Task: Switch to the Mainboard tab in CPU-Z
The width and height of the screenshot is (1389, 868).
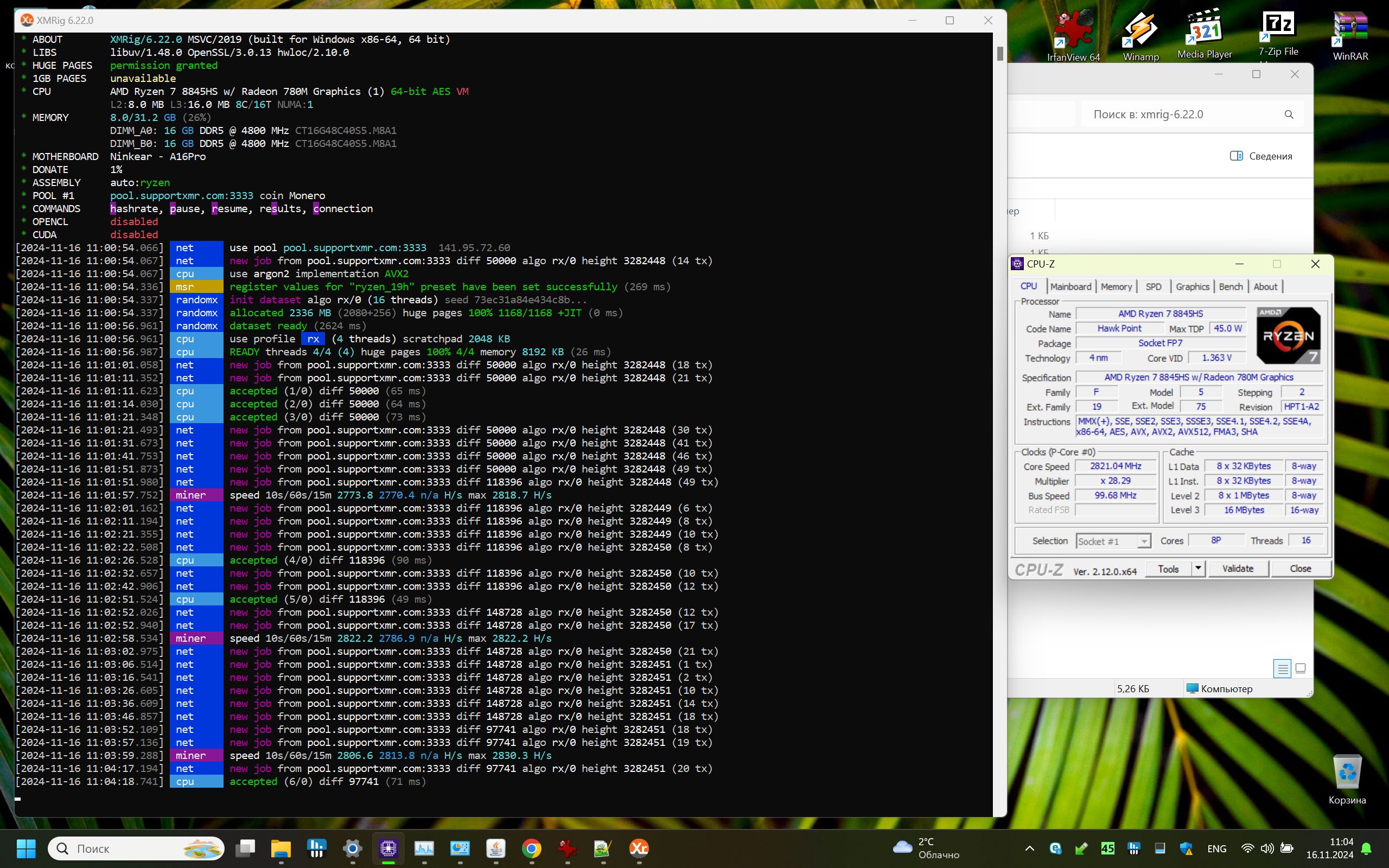Action: pos(1071,286)
